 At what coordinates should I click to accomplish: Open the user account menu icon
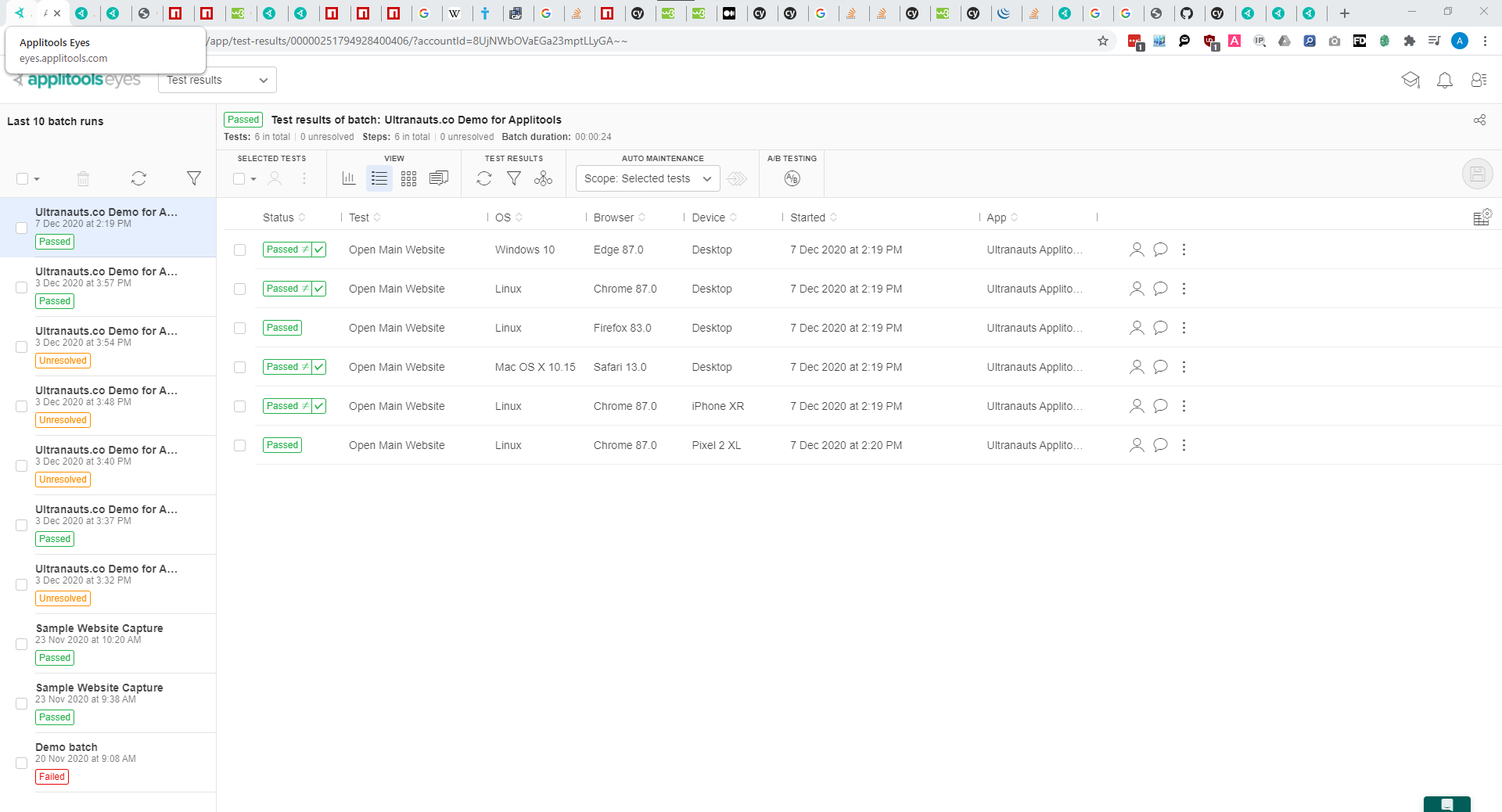click(1479, 80)
